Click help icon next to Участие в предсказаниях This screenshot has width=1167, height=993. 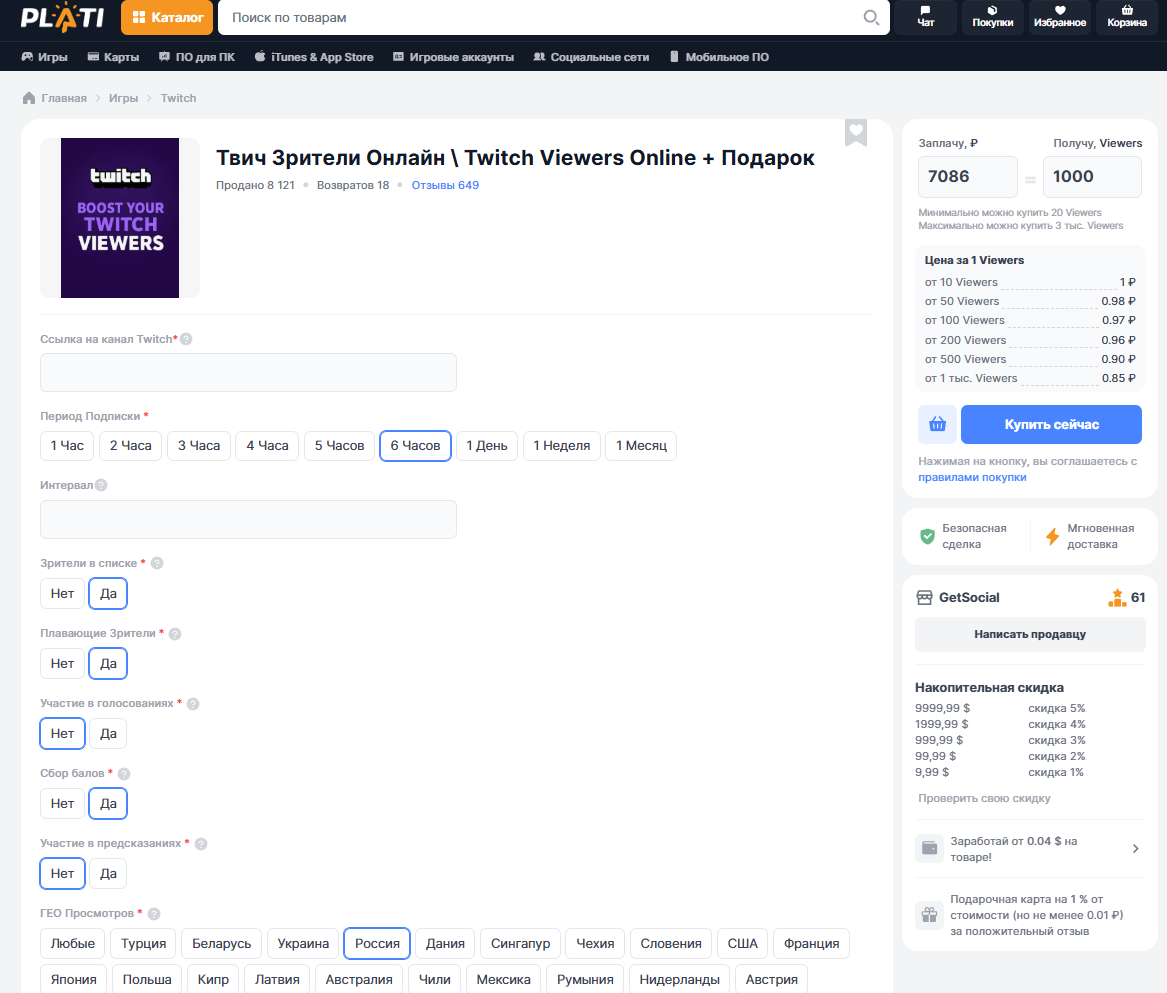(x=201, y=844)
